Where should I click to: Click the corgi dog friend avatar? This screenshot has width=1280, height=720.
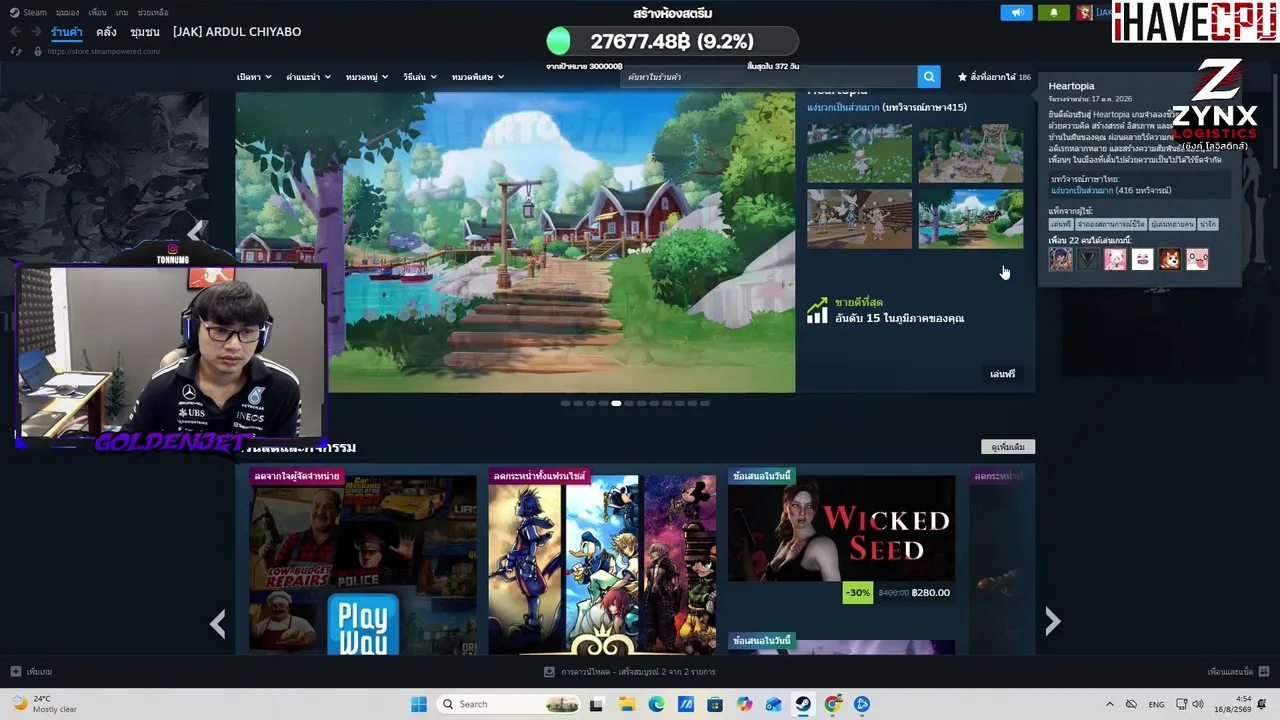(x=1170, y=259)
